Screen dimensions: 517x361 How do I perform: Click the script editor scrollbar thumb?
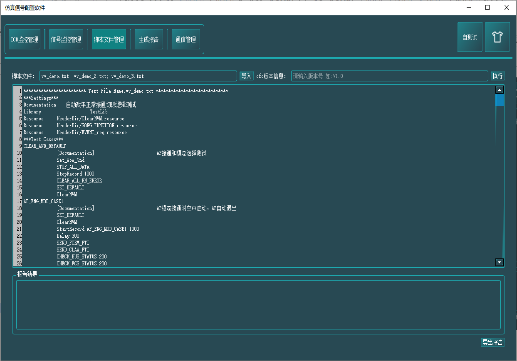[499, 100]
